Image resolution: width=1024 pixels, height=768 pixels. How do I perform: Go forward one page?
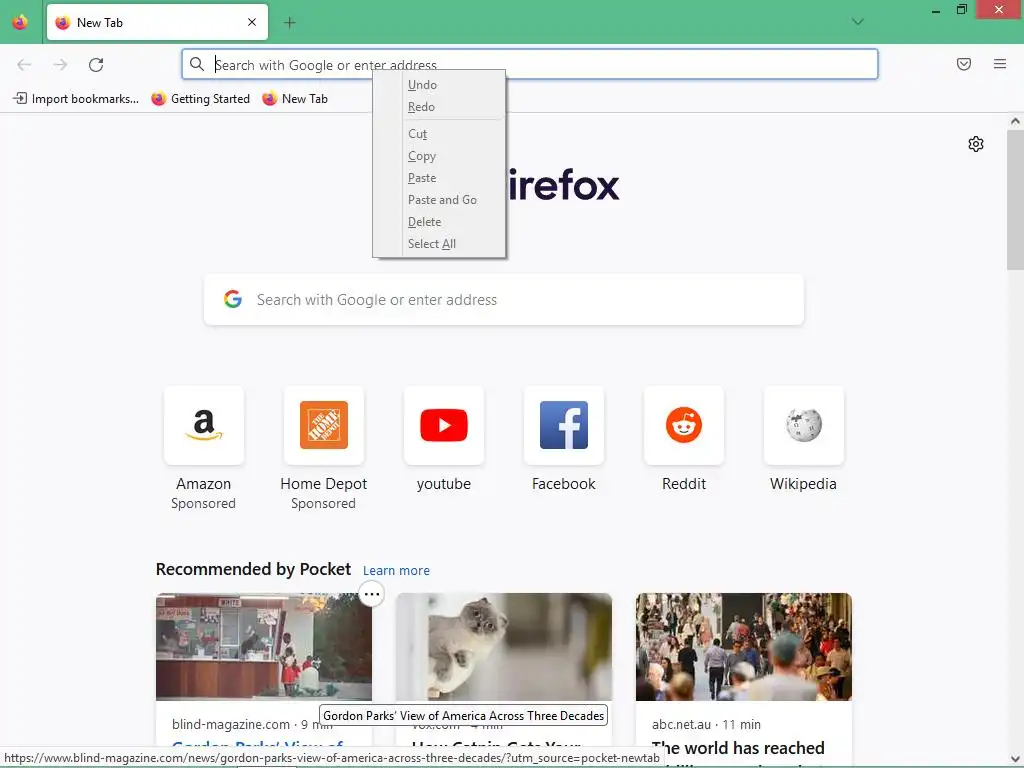[60, 64]
